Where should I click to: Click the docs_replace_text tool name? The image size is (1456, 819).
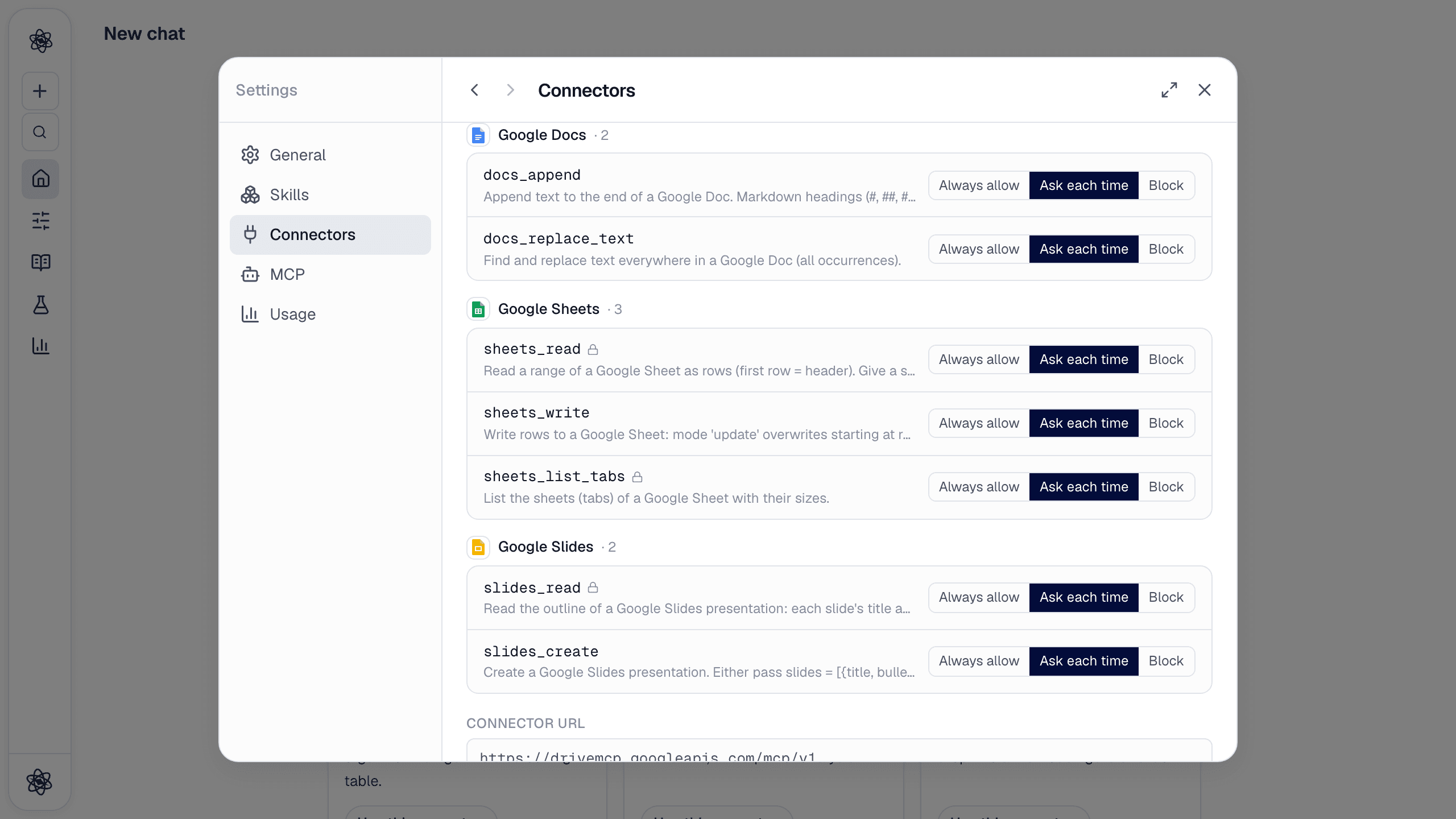coord(559,238)
